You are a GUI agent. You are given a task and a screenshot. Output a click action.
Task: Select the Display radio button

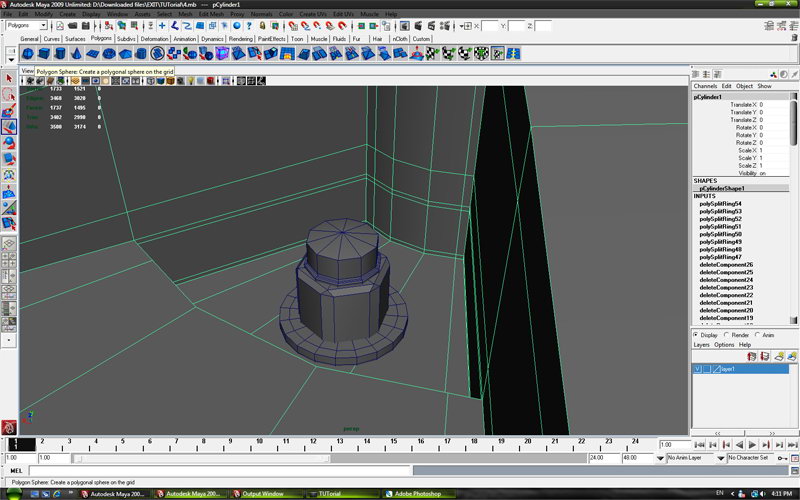click(x=697, y=335)
